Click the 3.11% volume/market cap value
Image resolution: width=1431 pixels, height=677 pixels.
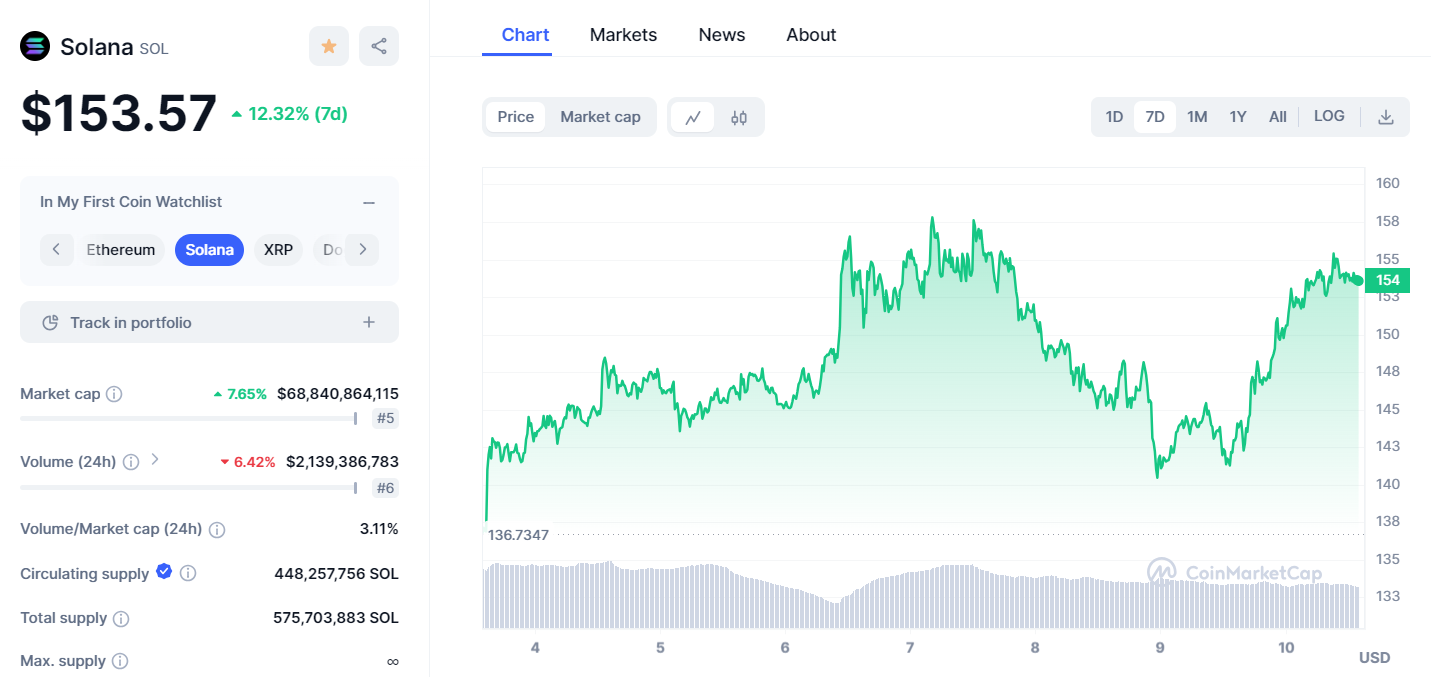[379, 529]
